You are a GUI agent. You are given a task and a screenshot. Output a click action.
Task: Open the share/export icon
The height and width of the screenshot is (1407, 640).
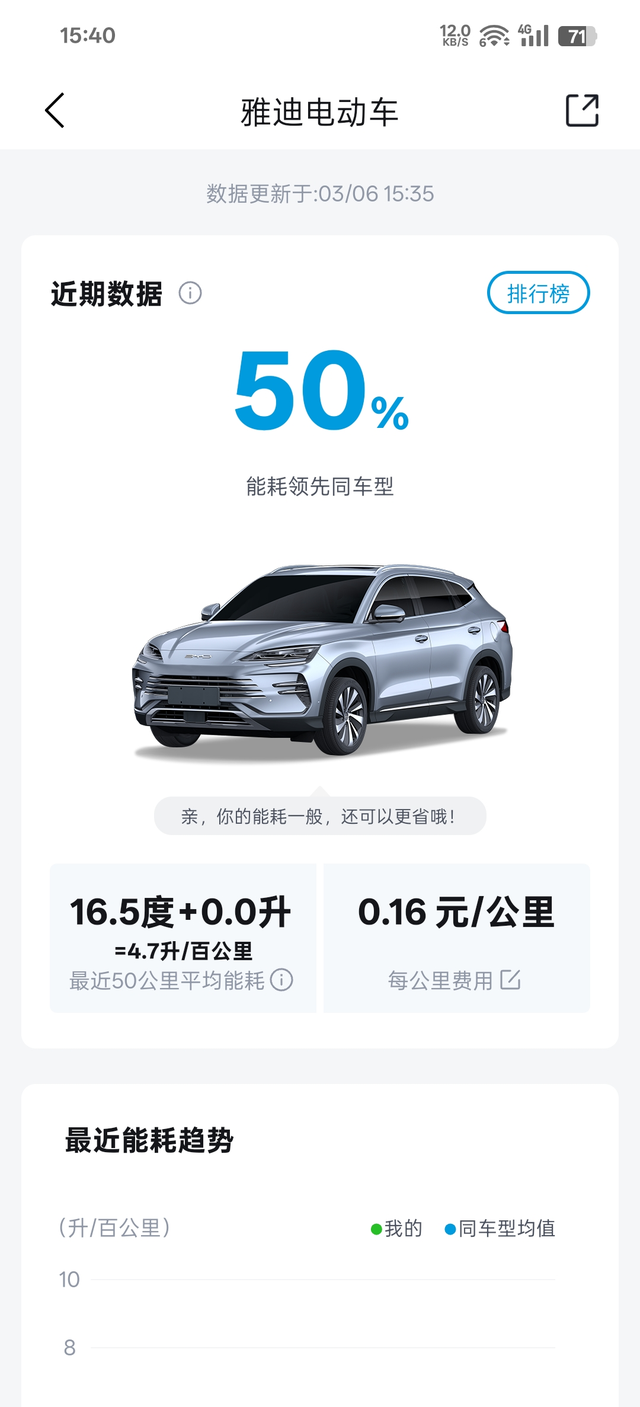click(582, 110)
